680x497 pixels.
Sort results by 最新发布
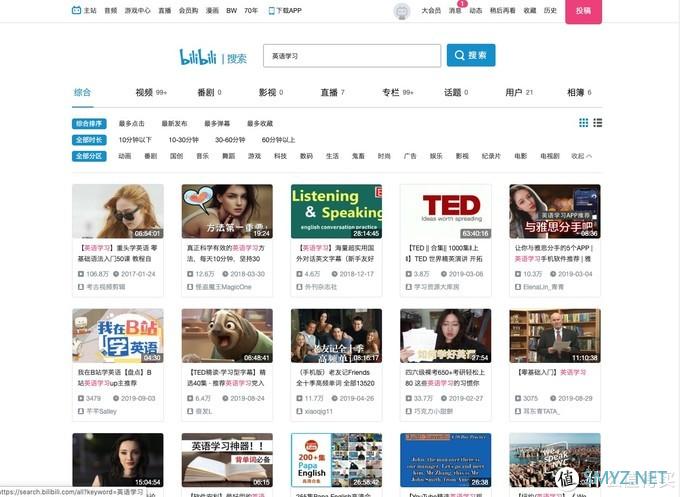coord(174,124)
